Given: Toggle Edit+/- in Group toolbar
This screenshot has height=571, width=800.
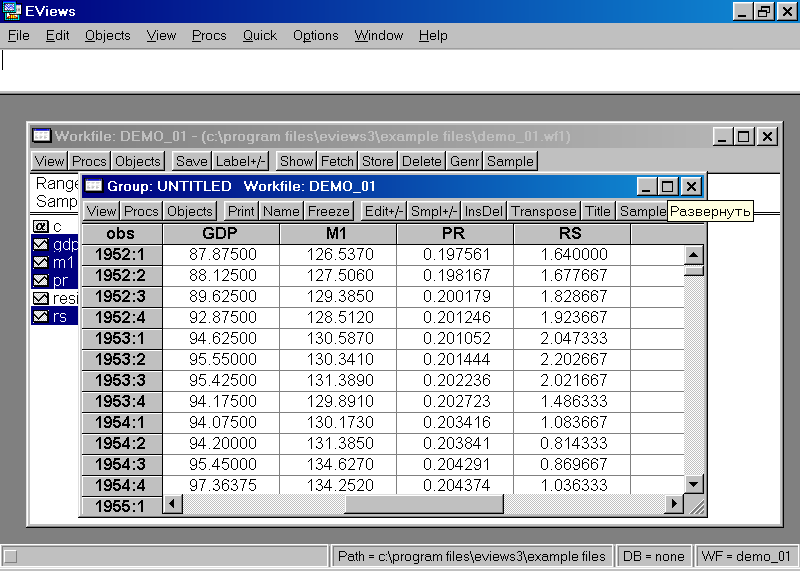Looking at the screenshot, I should tap(384, 211).
